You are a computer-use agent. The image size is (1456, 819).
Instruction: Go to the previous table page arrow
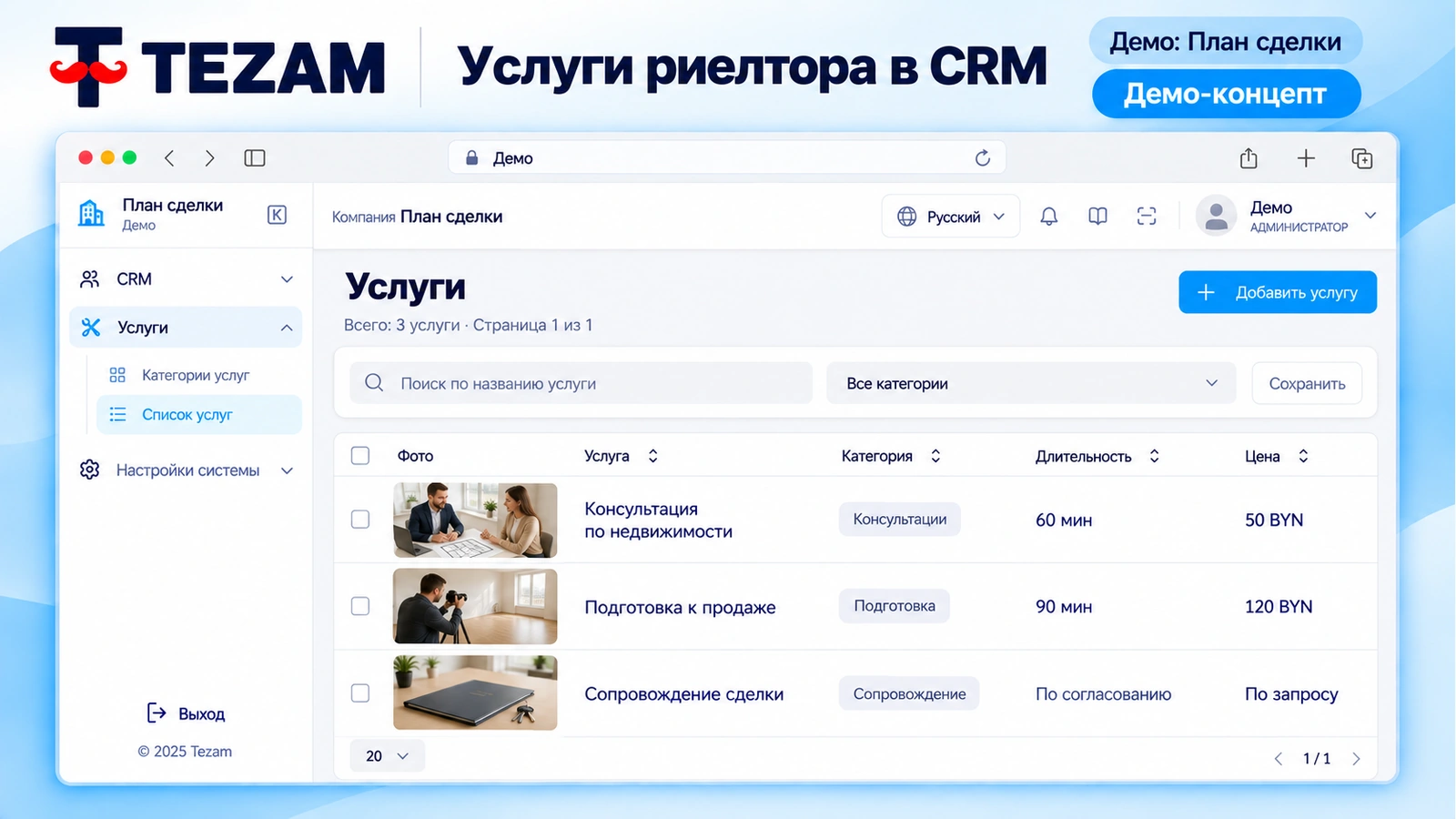point(1279,759)
